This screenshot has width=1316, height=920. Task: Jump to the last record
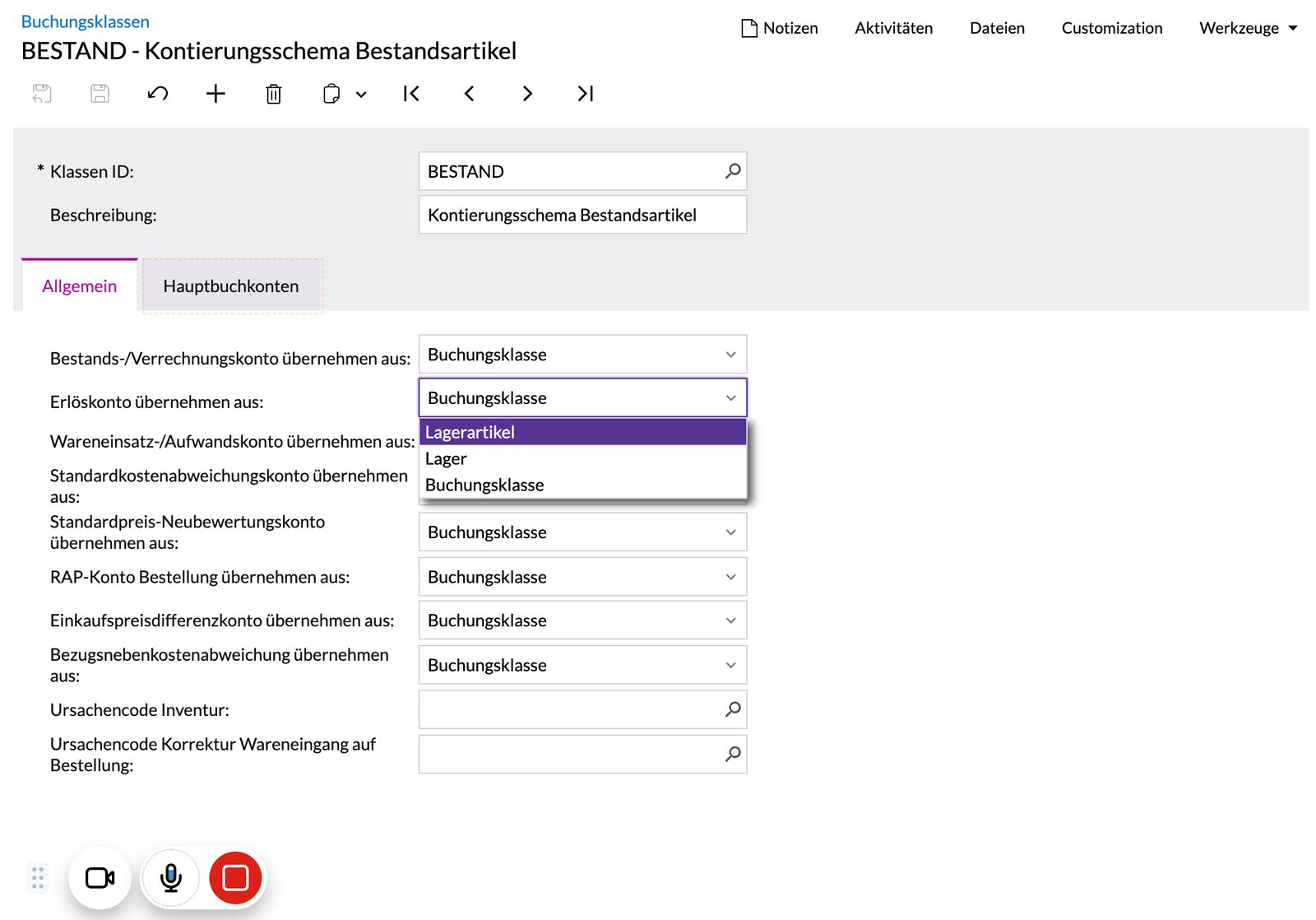coord(586,94)
